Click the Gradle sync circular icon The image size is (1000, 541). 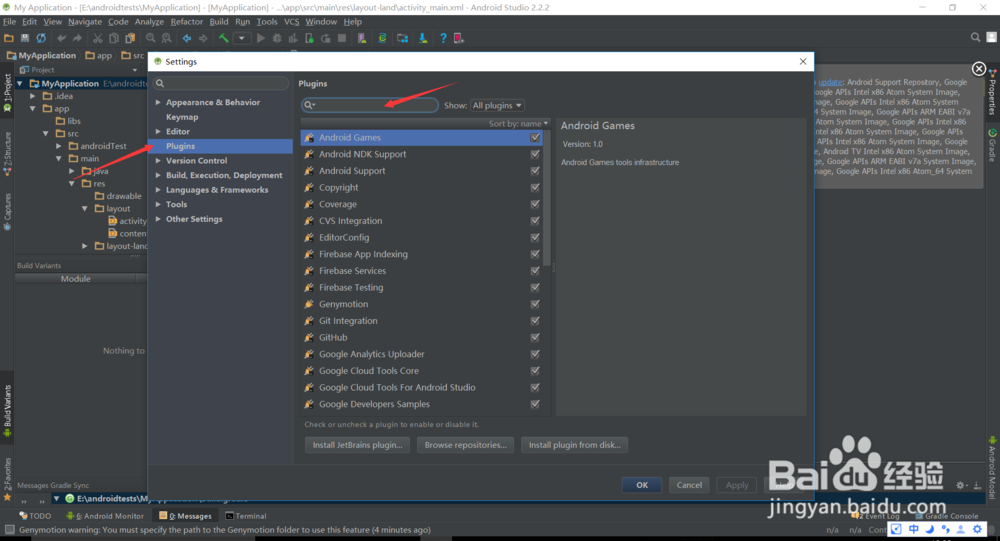coord(382,38)
